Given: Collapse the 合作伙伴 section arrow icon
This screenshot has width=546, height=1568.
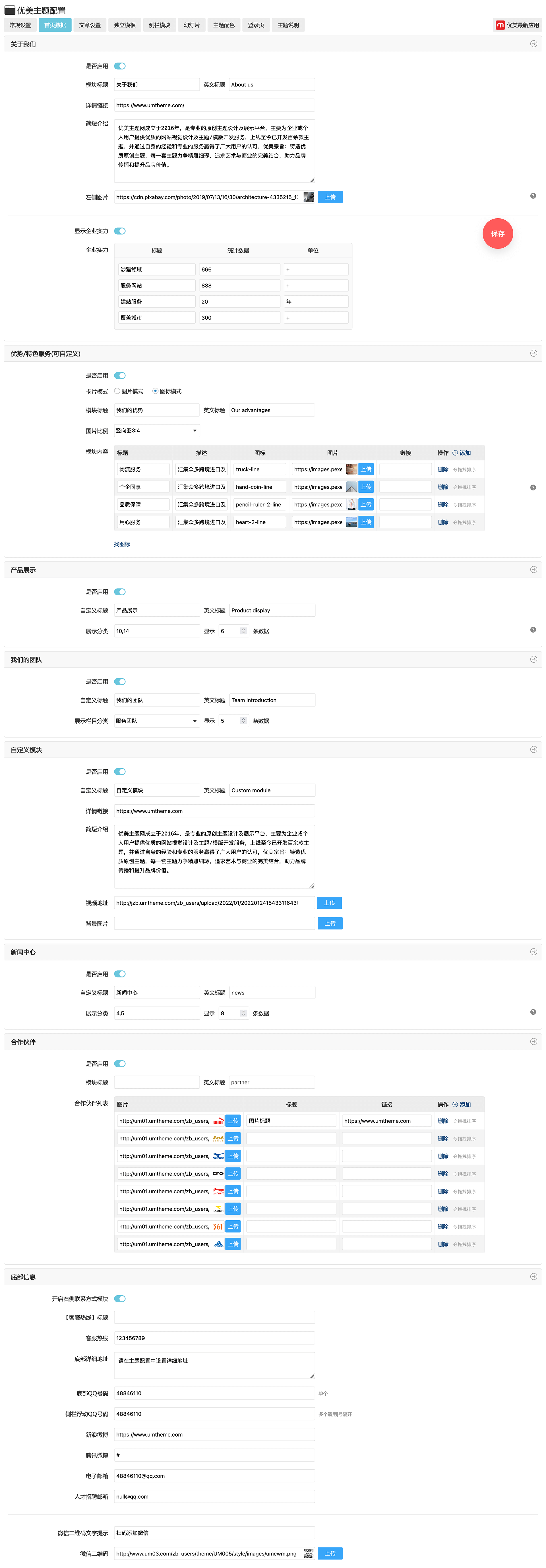Looking at the screenshot, I should [533, 1041].
